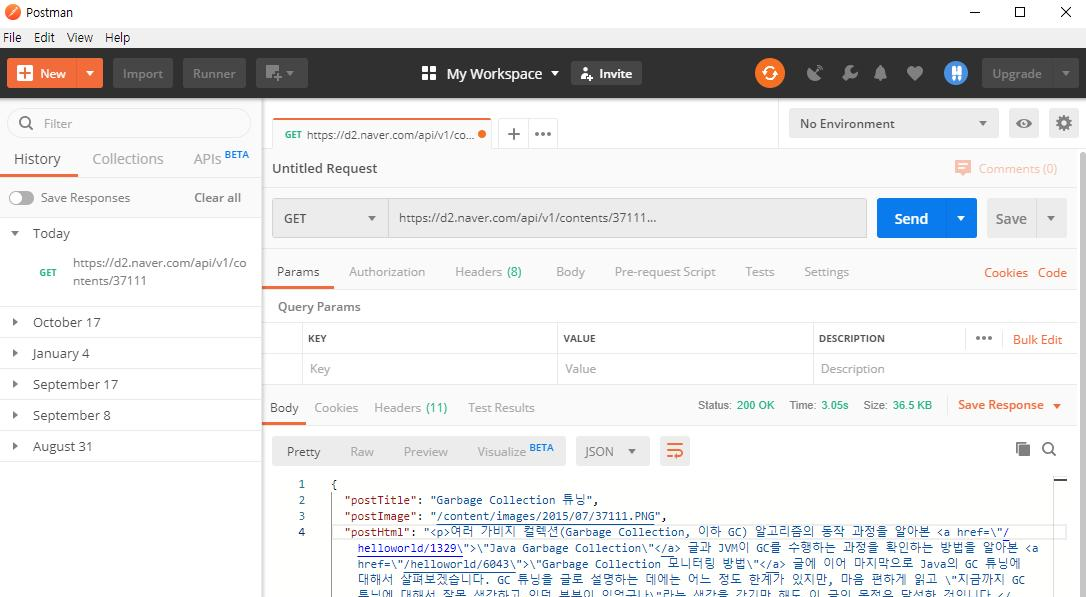Open the View menu
The height and width of the screenshot is (597, 1086).
(x=80, y=37)
